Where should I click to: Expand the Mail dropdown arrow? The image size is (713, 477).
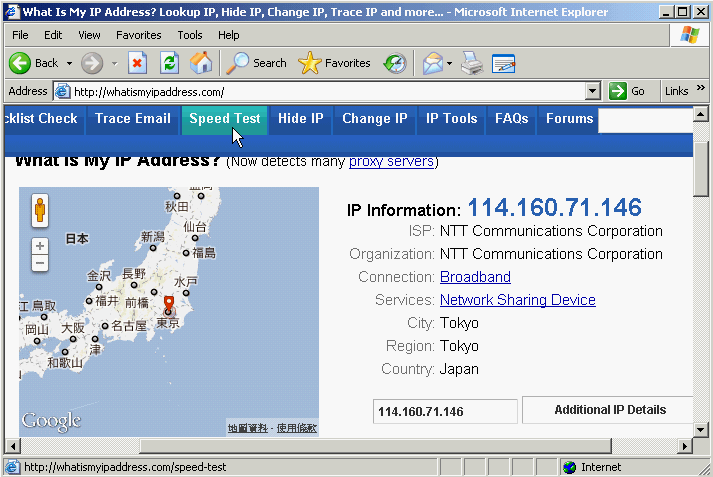449,63
